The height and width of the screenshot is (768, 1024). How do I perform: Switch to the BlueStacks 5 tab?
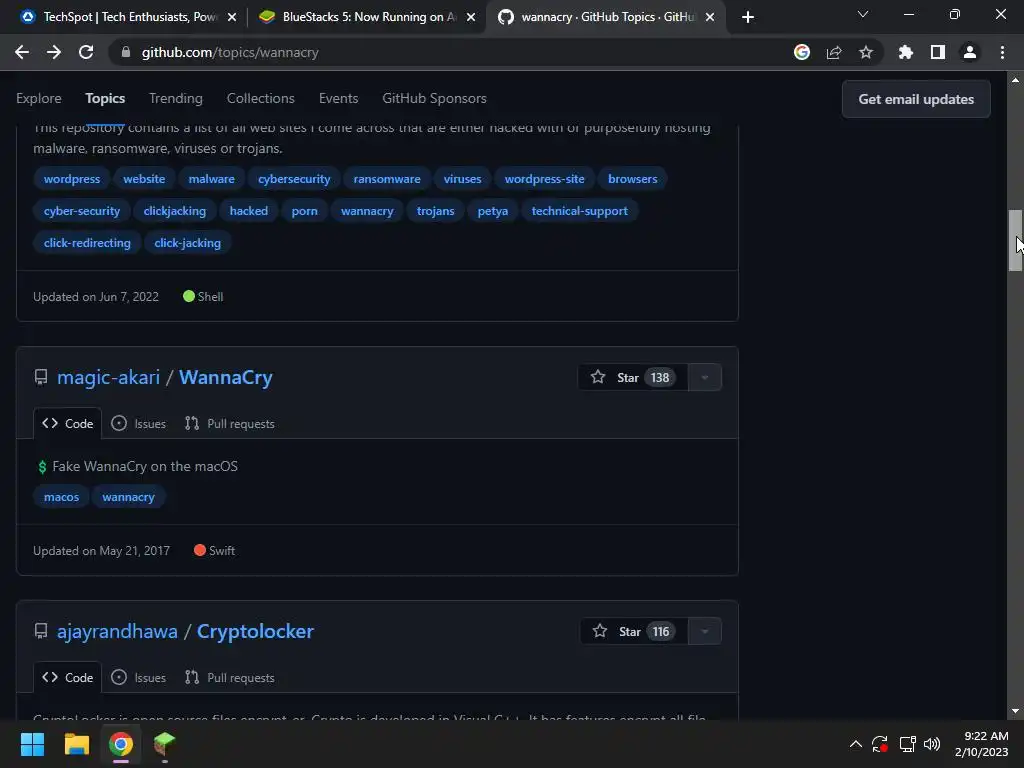[x=366, y=17]
